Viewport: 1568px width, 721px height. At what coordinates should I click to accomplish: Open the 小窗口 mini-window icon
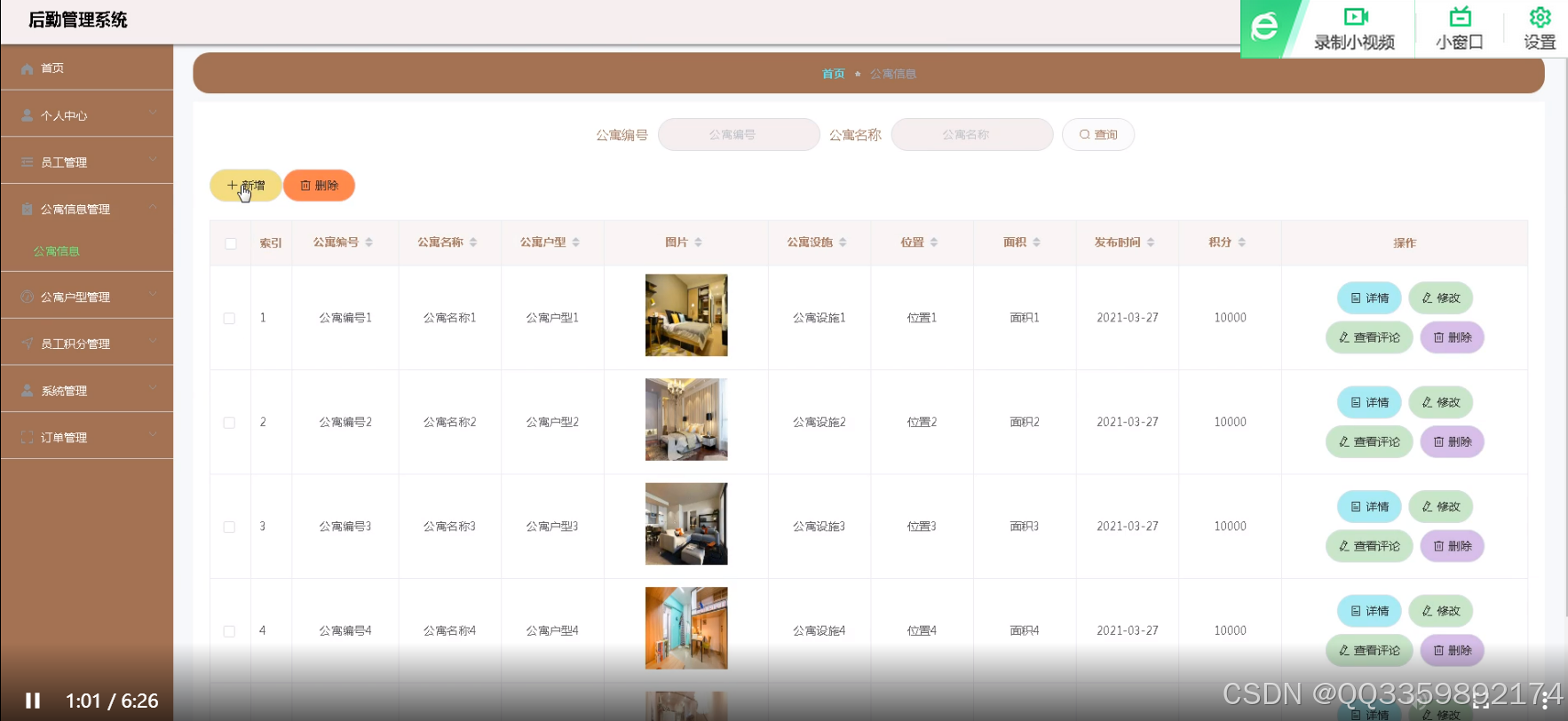pyautogui.click(x=1460, y=17)
